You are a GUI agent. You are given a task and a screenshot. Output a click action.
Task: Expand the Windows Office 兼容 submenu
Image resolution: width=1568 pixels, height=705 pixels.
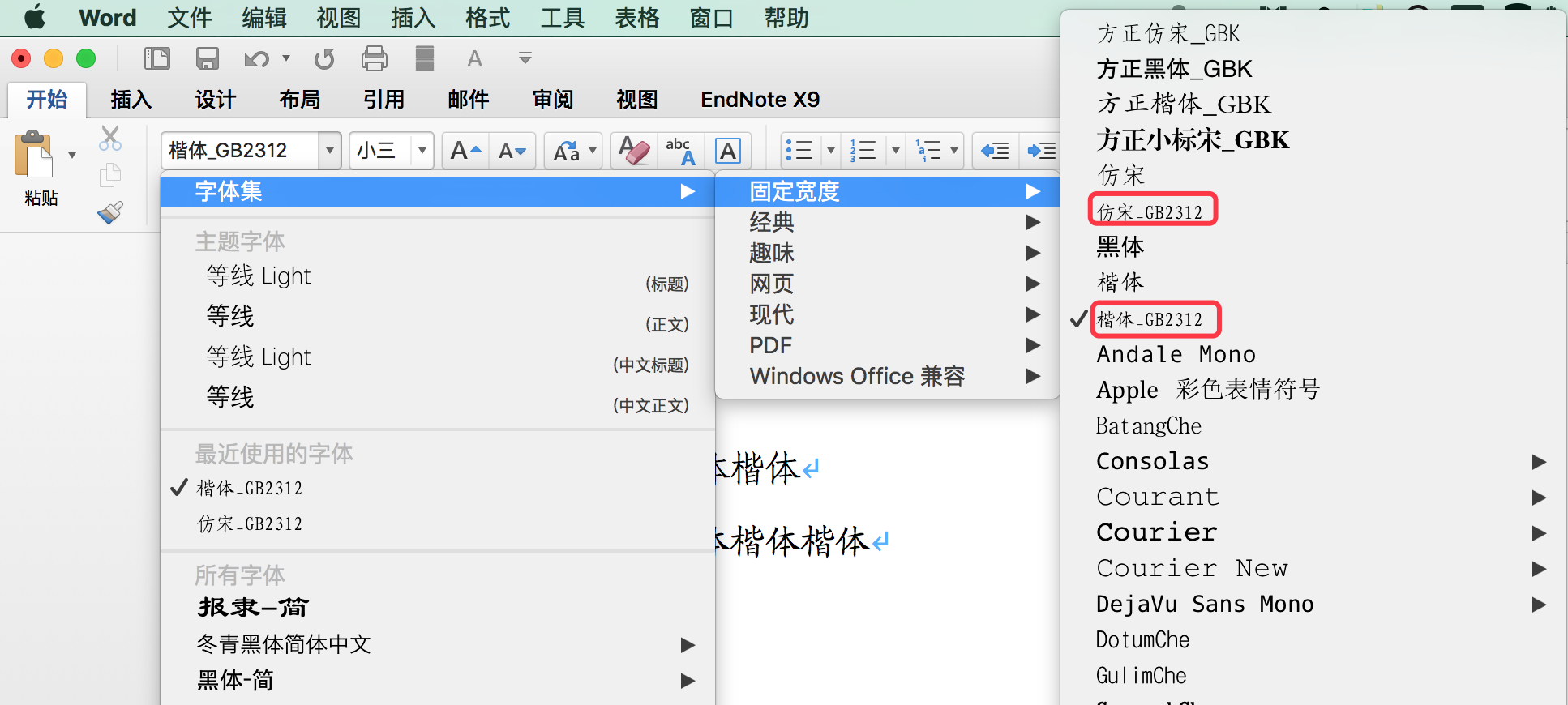coord(888,376)
